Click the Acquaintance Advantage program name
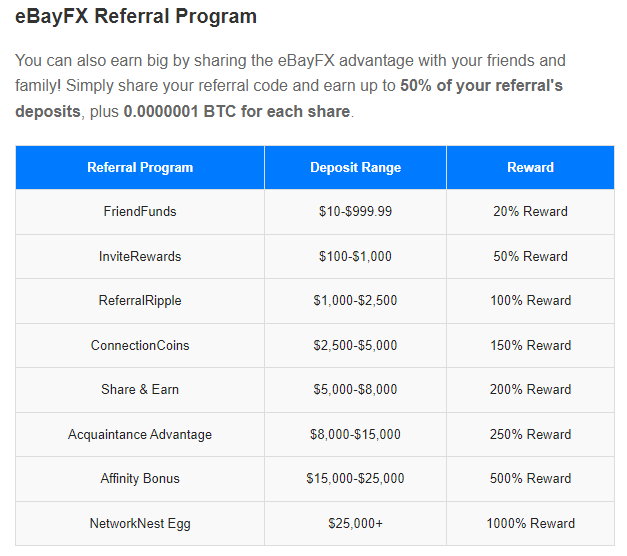 [140, 435]
